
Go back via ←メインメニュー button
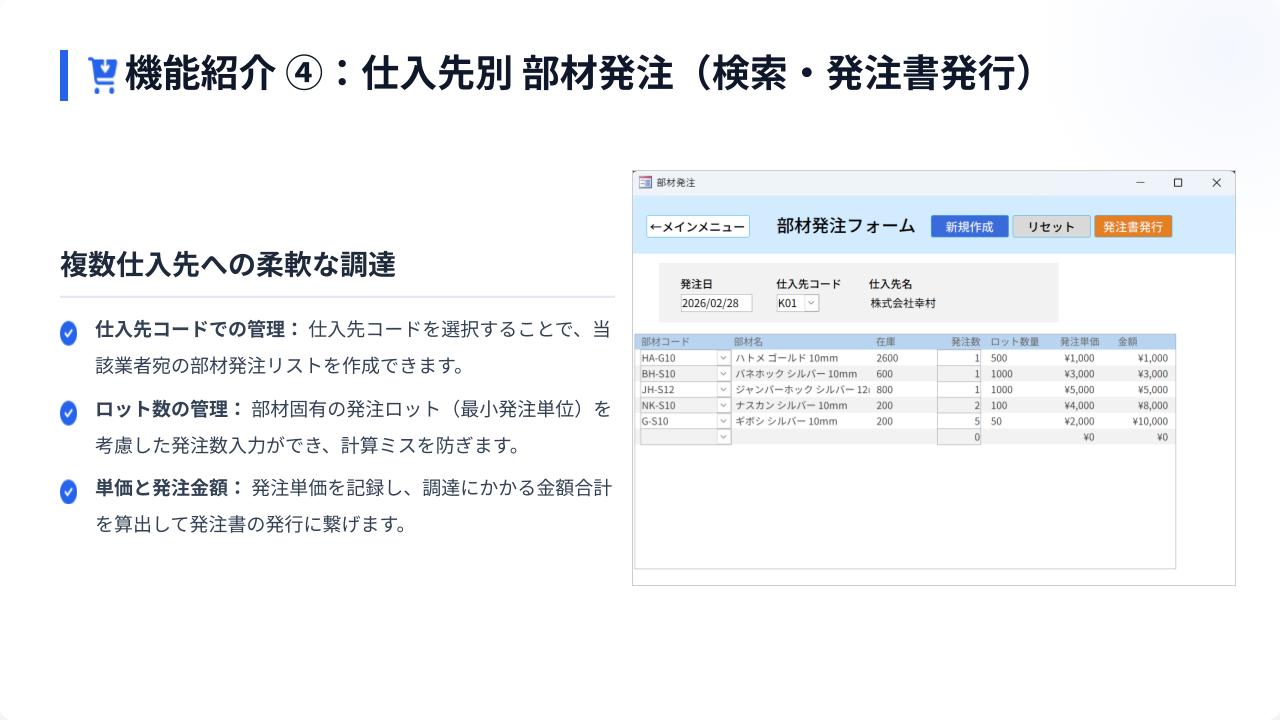[x=697, y=227]
